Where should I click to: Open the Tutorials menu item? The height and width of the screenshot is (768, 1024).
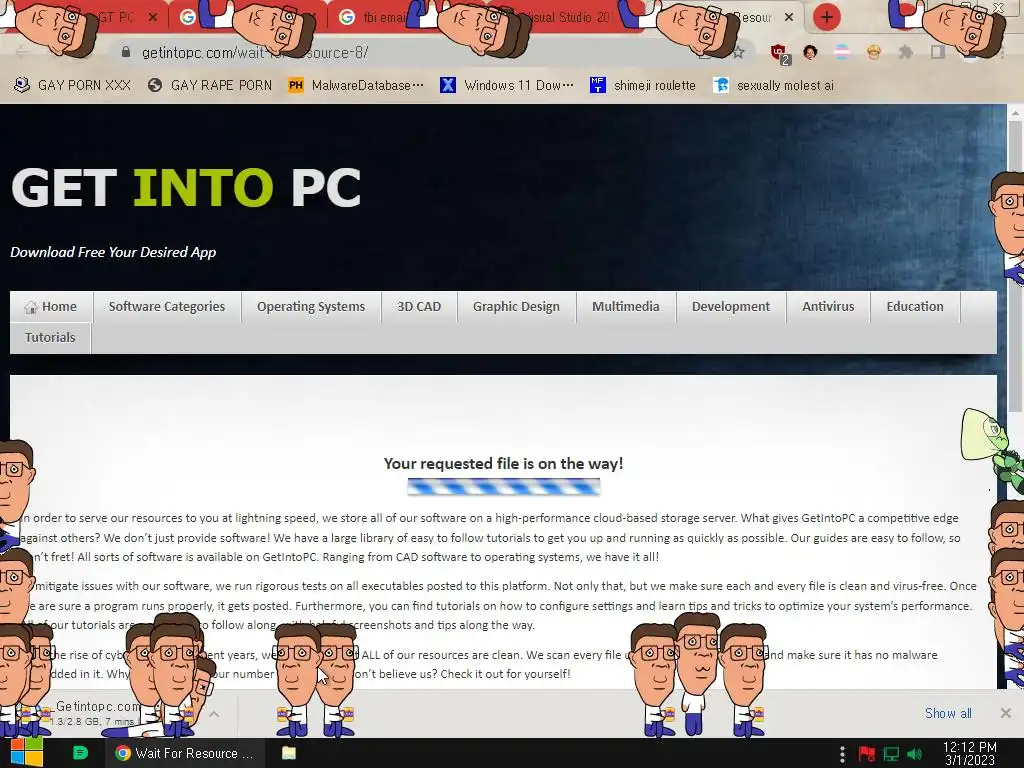[50, 338]
